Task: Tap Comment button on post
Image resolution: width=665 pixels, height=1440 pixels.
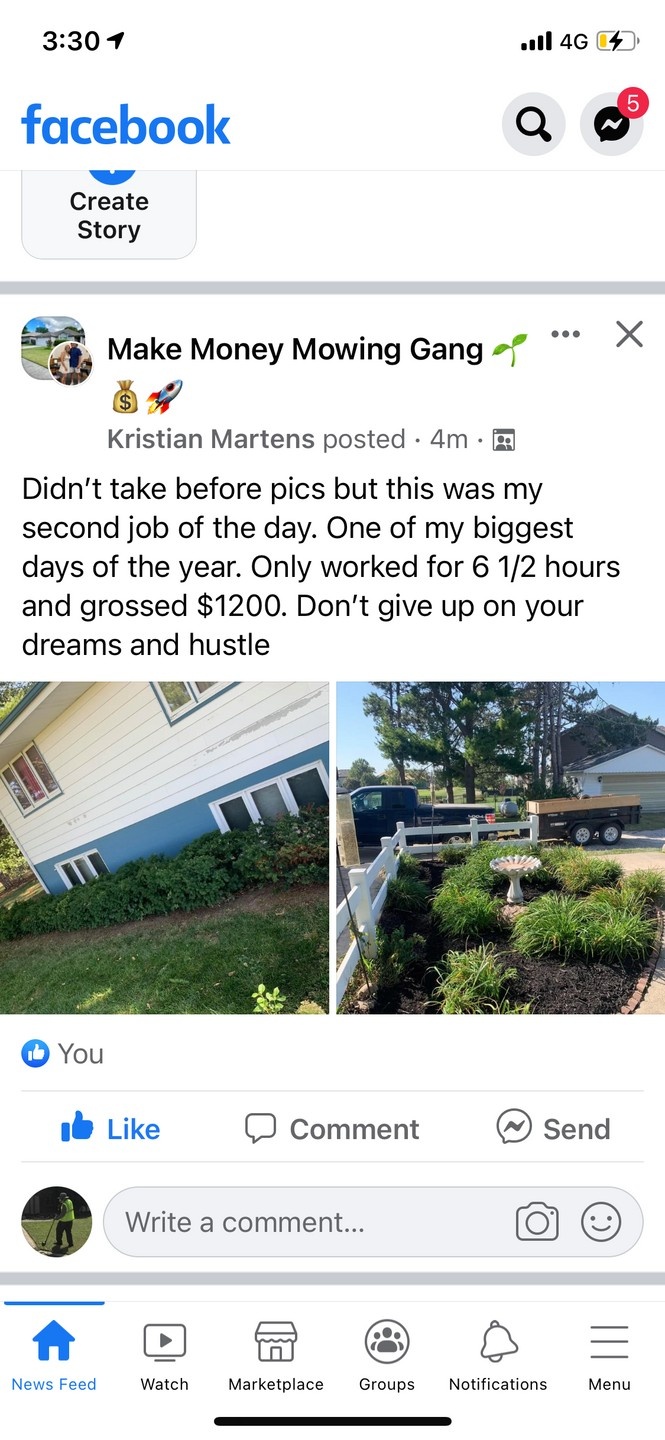Action: 332,1128
